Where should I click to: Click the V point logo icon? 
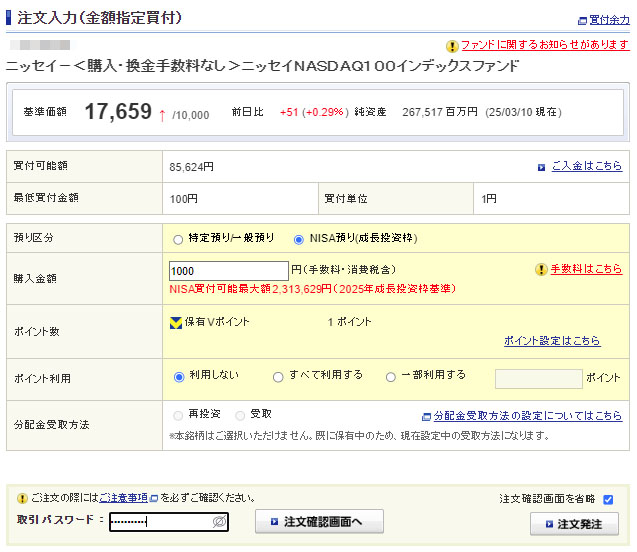tap(176, 322)
